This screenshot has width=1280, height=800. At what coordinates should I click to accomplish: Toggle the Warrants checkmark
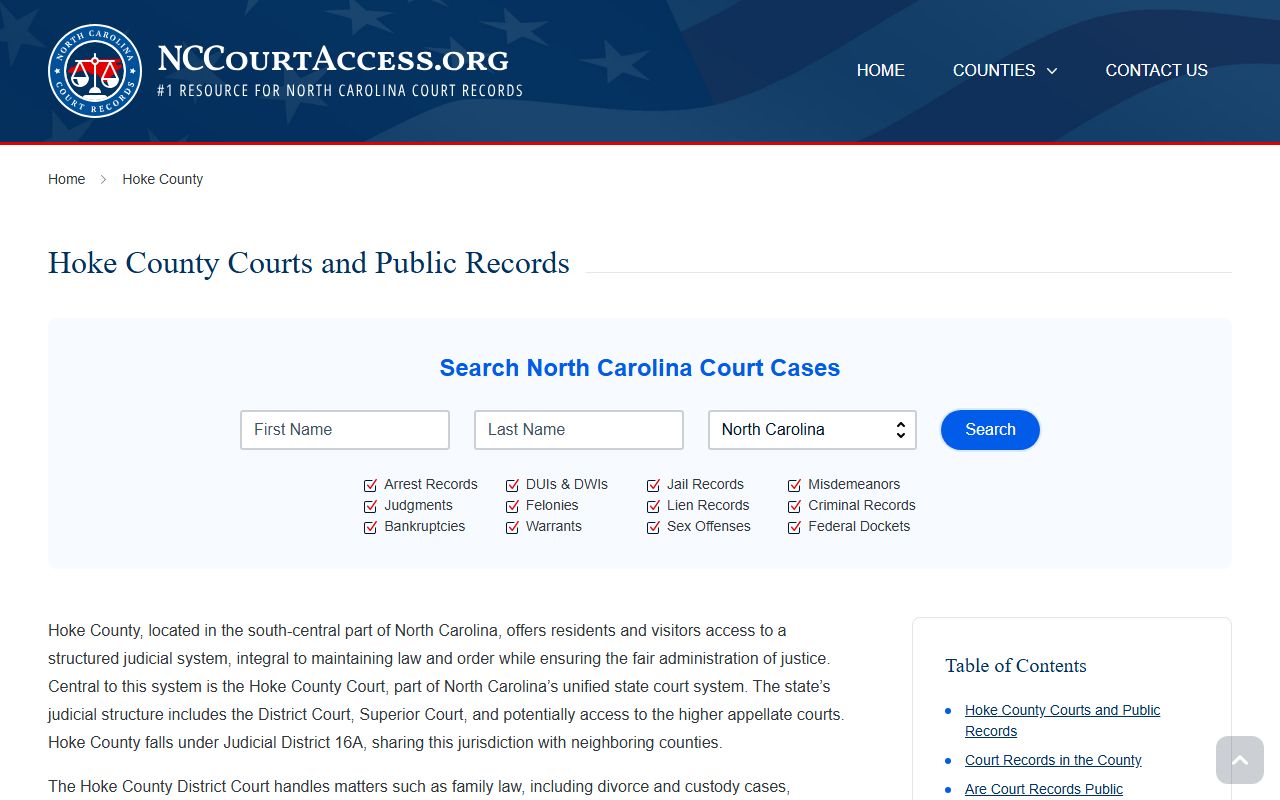[512, 527]
